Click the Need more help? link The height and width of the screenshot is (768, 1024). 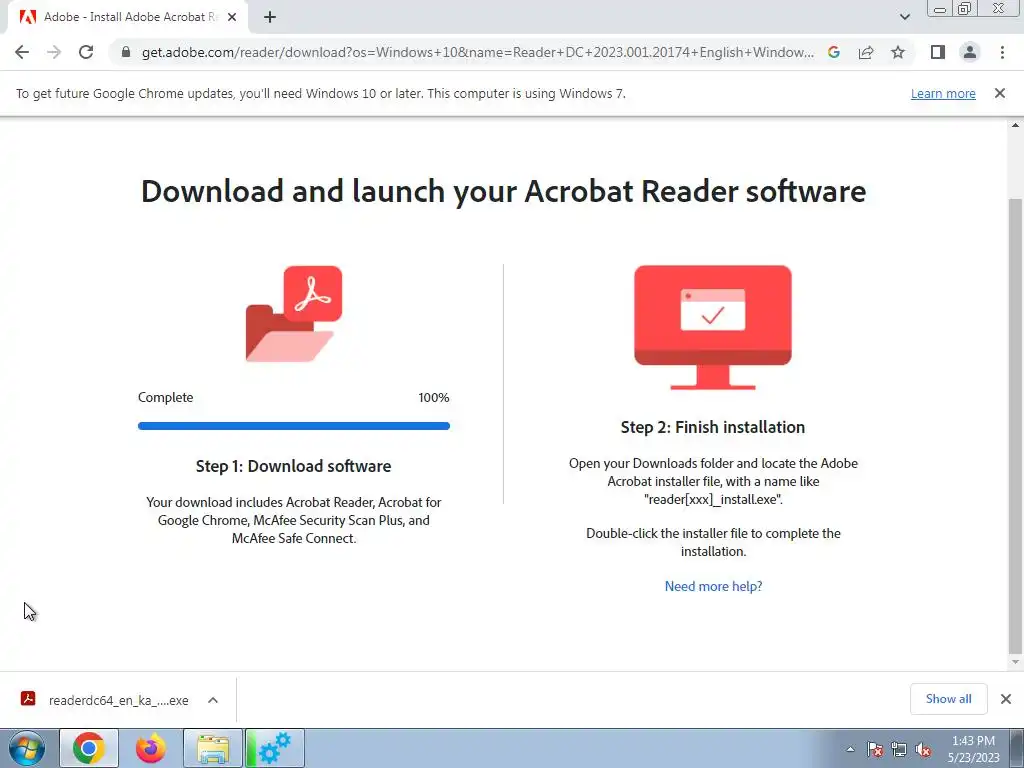click(x=713, y=586)
